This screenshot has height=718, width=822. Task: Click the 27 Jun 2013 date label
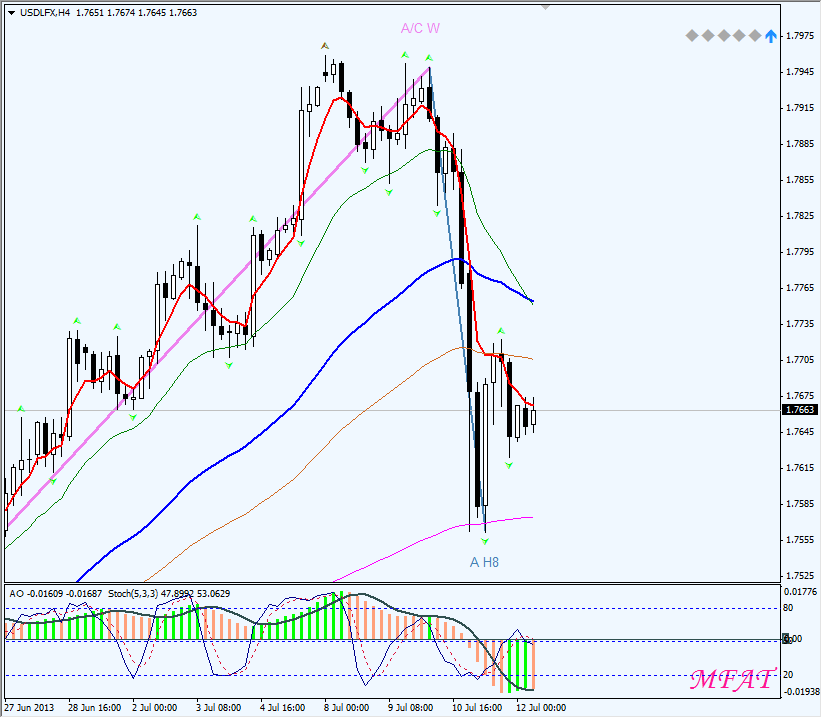[31, 707]
